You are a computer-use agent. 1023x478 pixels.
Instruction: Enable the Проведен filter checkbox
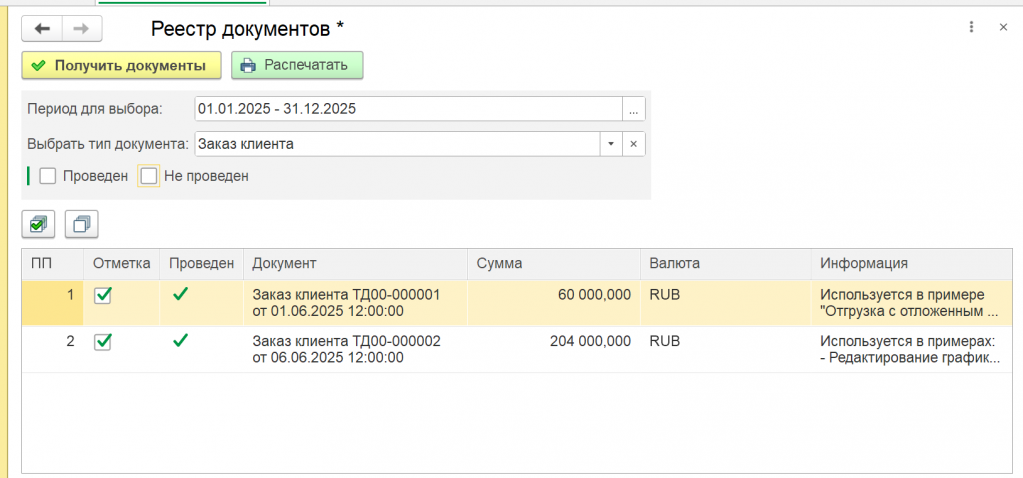click(48, 176)
